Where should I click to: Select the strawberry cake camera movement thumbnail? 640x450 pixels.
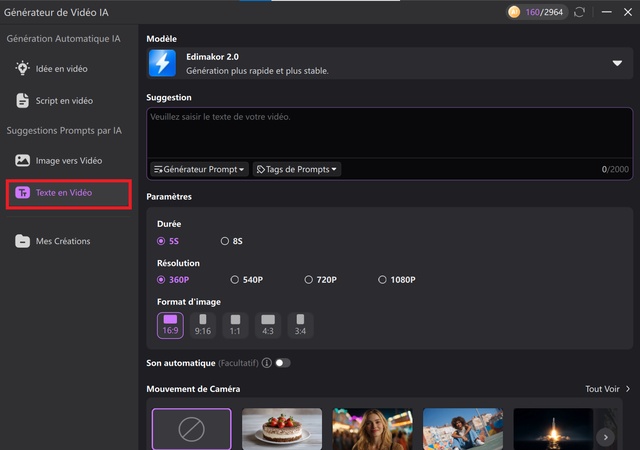point(282,428)
